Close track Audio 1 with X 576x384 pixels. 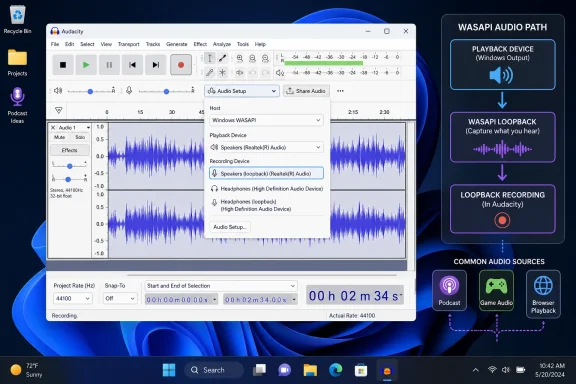tap(53, 128)
